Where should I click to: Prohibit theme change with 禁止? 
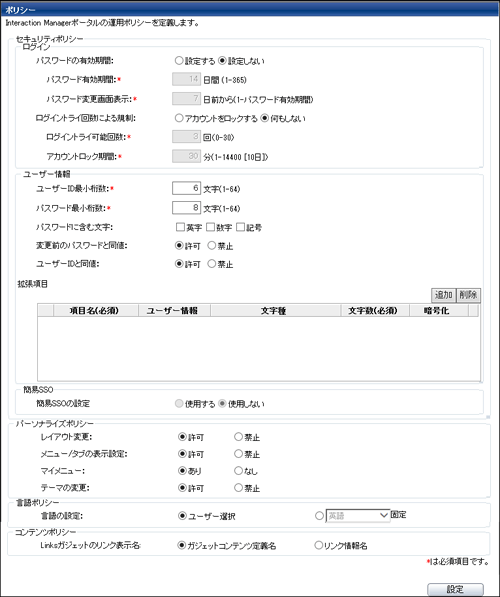tap(238, 488)
